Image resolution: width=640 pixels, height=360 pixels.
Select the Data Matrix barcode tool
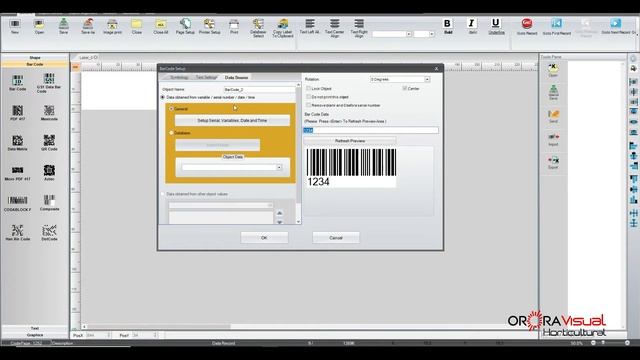[18, 143]
